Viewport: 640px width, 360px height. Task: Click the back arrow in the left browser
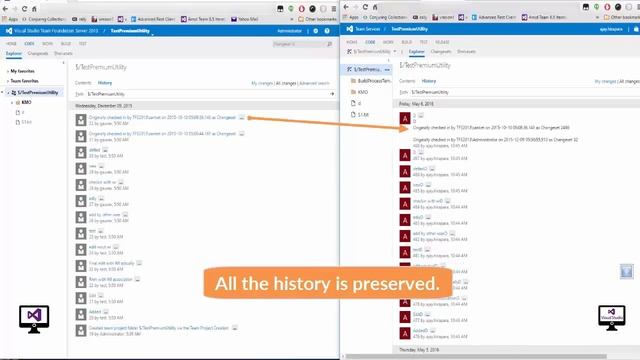pos(5,8)
